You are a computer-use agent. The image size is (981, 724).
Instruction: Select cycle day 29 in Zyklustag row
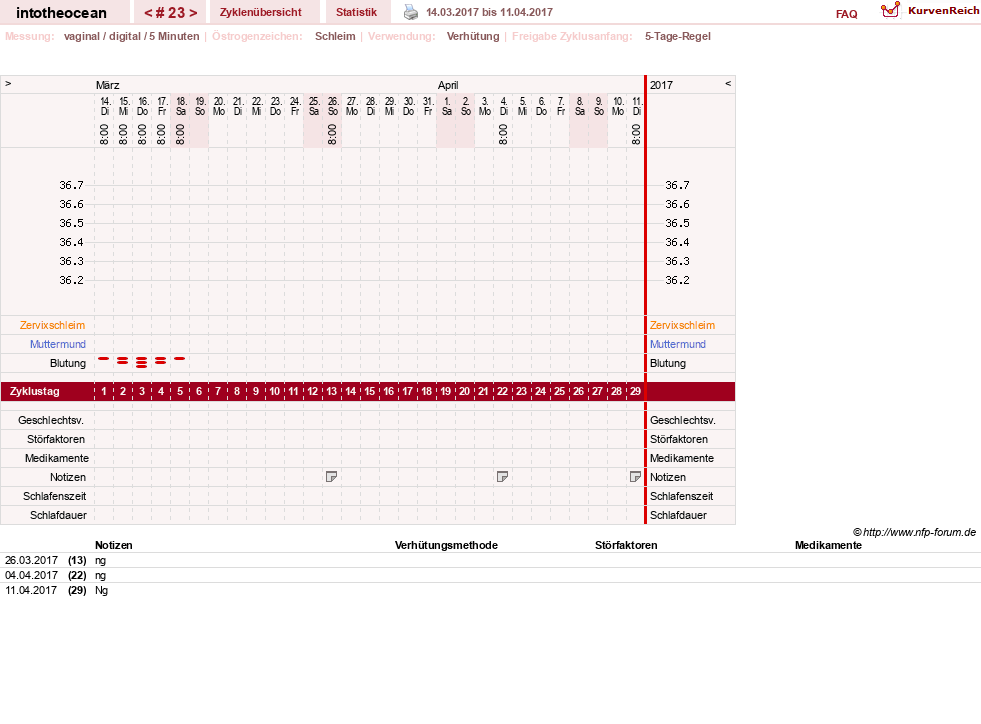pyautogui.click(x=635, y=391)
